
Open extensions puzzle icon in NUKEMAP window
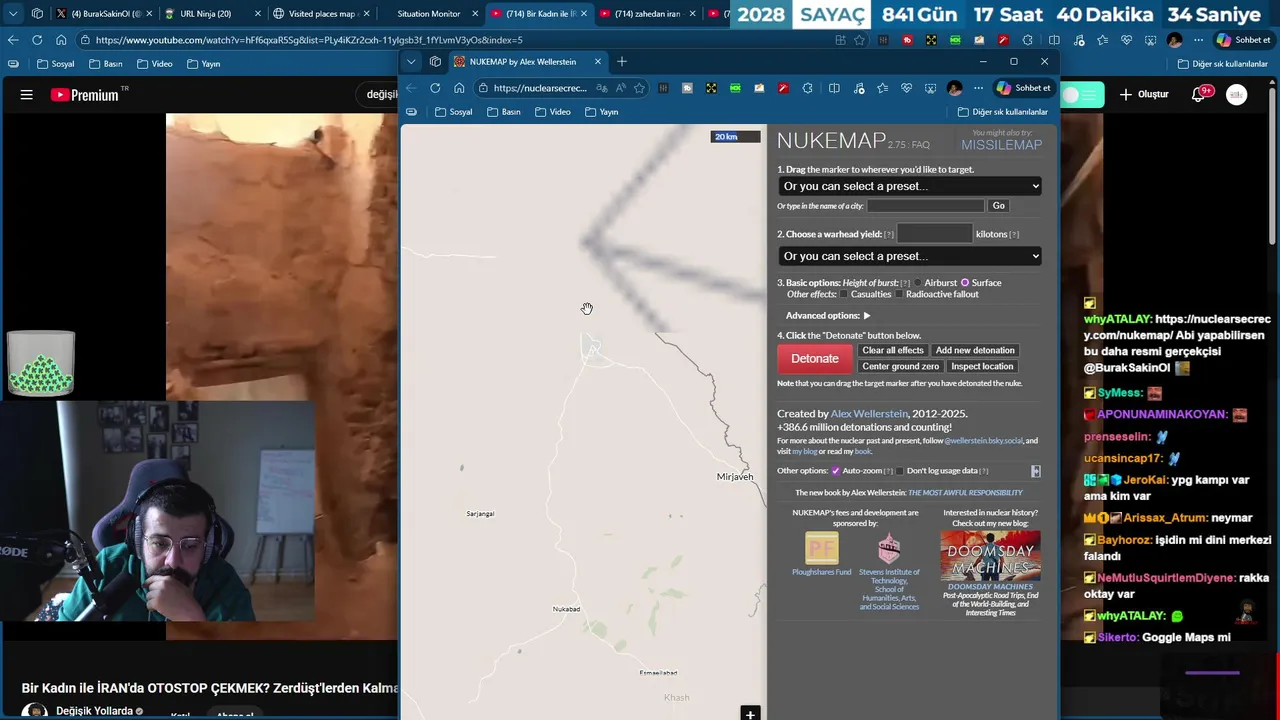coord(807,88)
